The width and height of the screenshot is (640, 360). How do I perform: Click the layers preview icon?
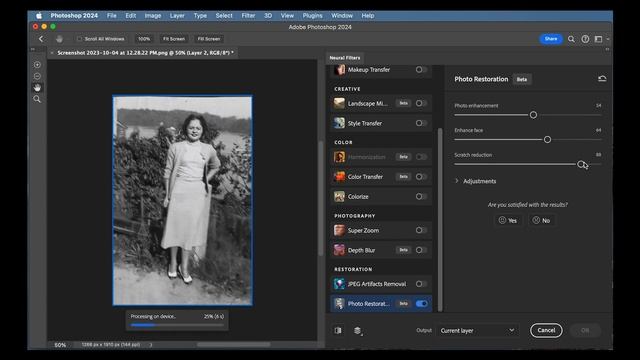click(358, 330)
